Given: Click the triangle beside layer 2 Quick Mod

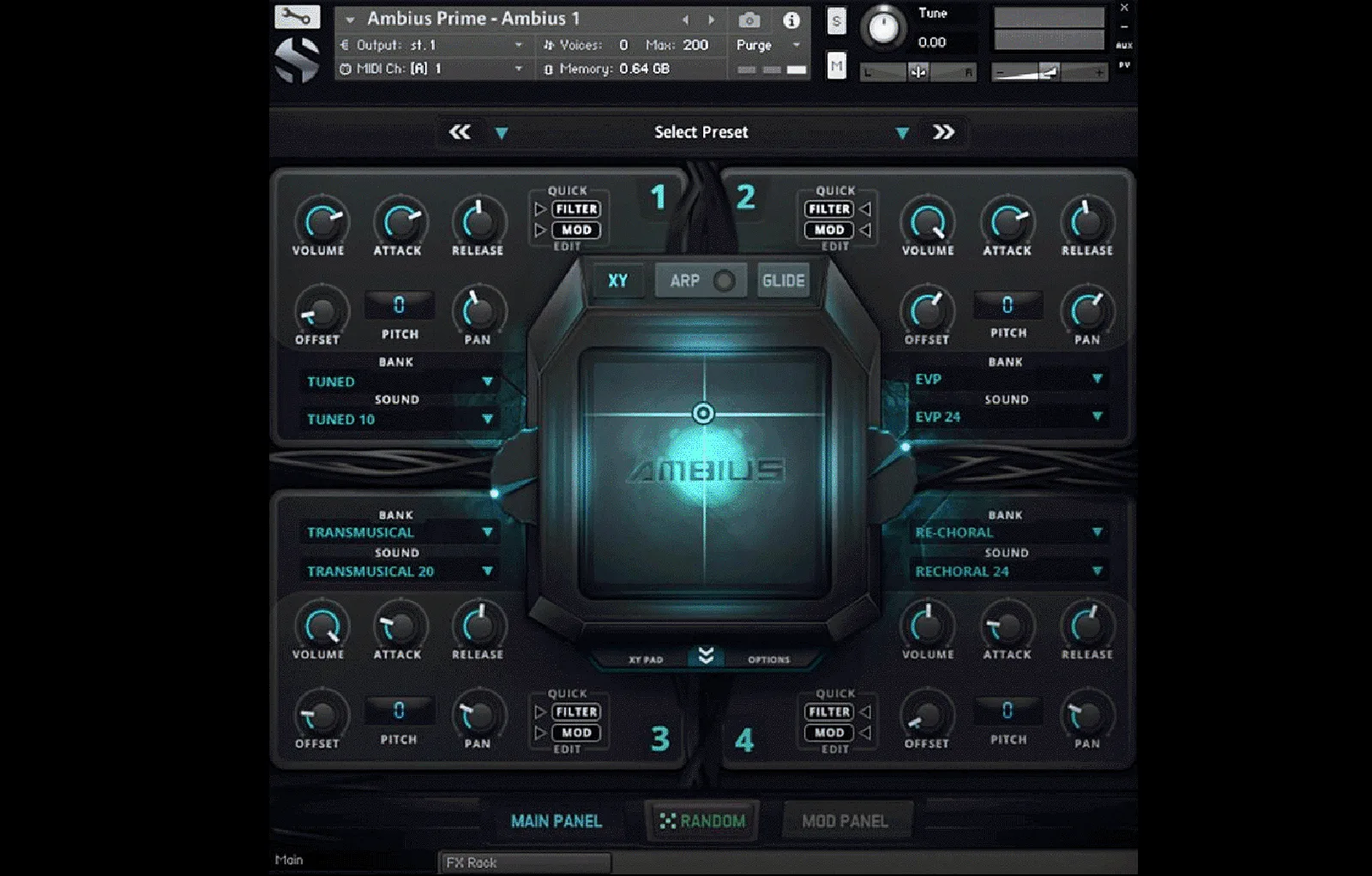Looking at the screenshot, I should coord(865,230).
